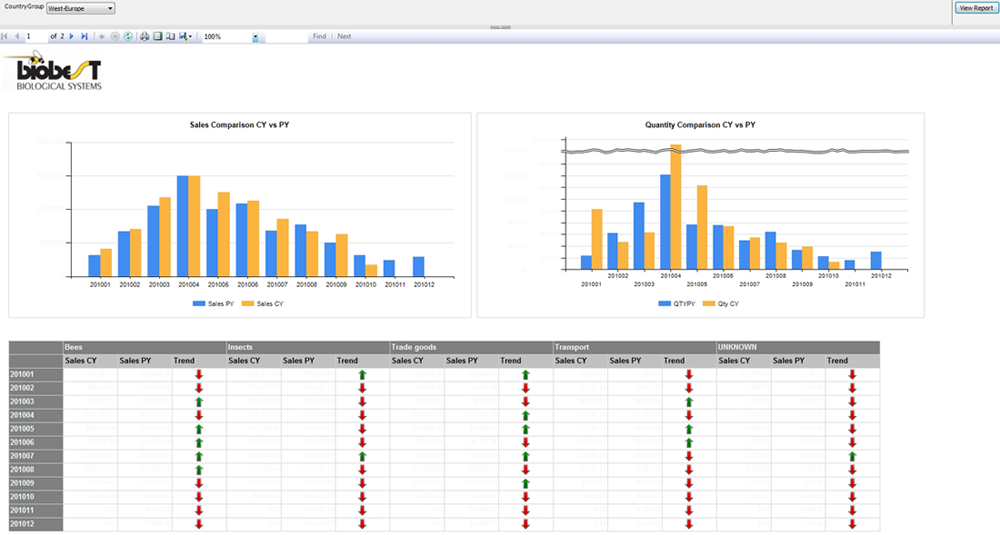Click the UNKNOWN red down arrow for 201012

[x=852, y=524]
